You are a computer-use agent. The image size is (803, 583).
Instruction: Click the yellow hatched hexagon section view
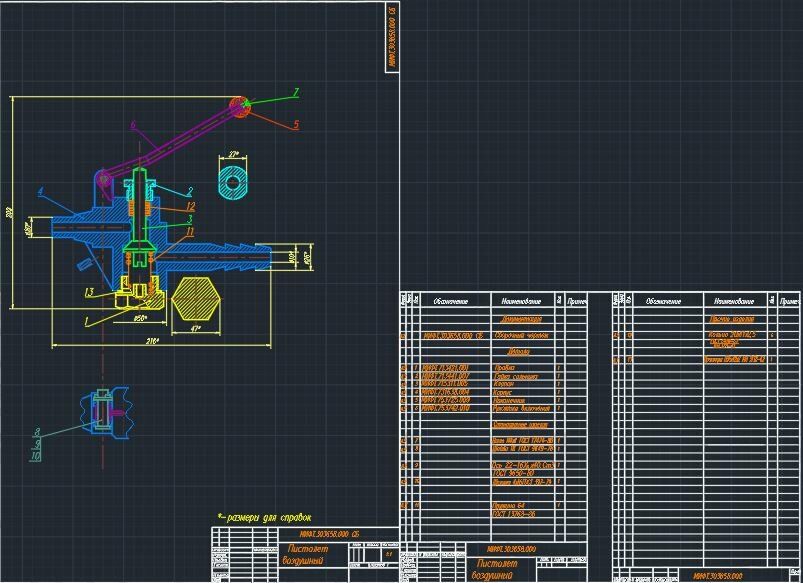pos(196,299)
